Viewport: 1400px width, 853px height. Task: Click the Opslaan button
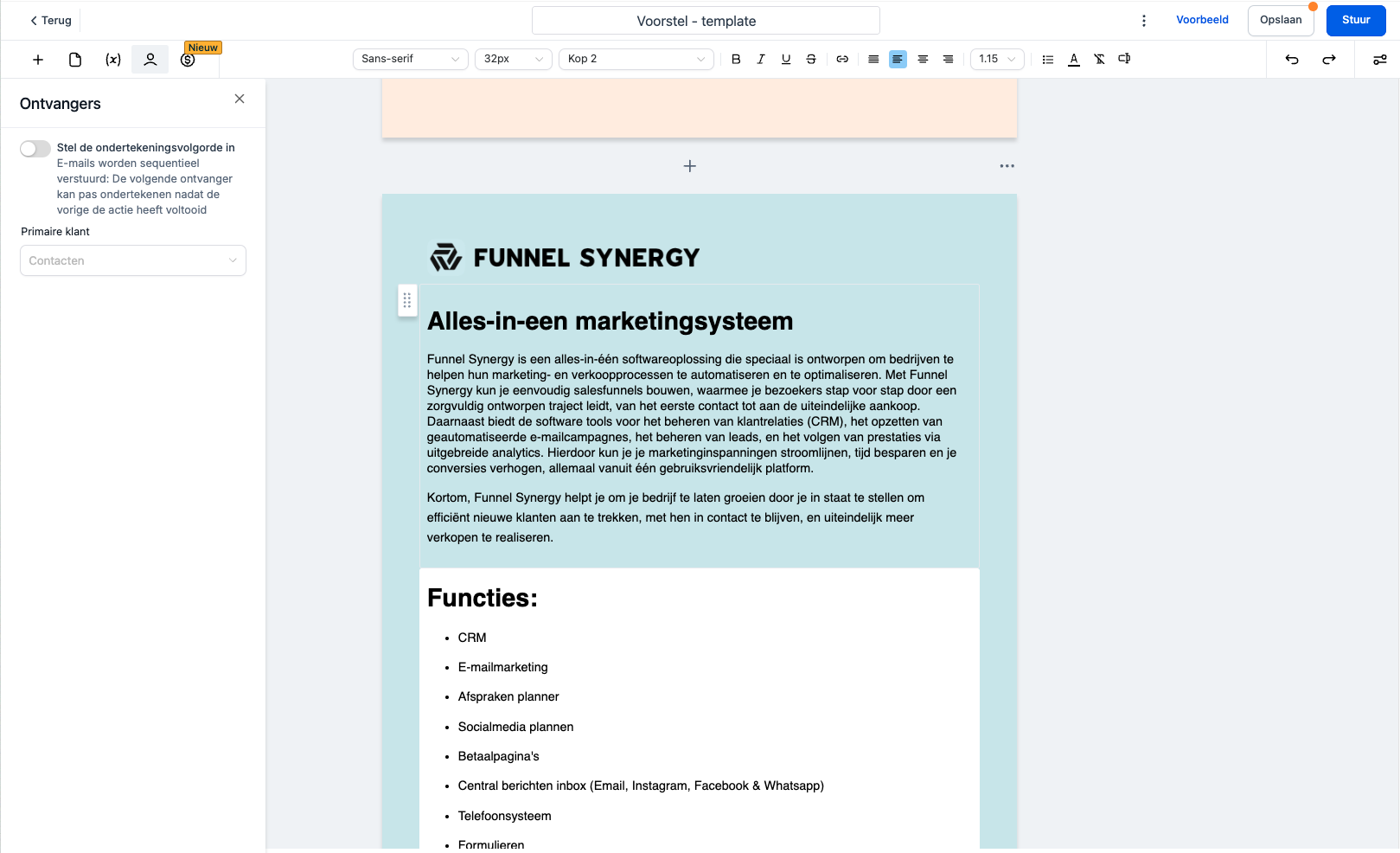click(1281, 21)
